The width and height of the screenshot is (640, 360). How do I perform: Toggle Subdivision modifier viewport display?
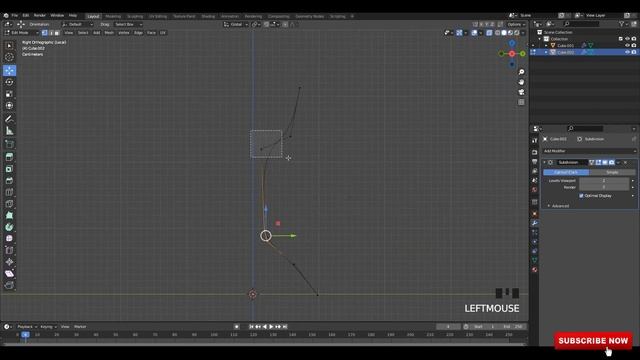[605, 162]
